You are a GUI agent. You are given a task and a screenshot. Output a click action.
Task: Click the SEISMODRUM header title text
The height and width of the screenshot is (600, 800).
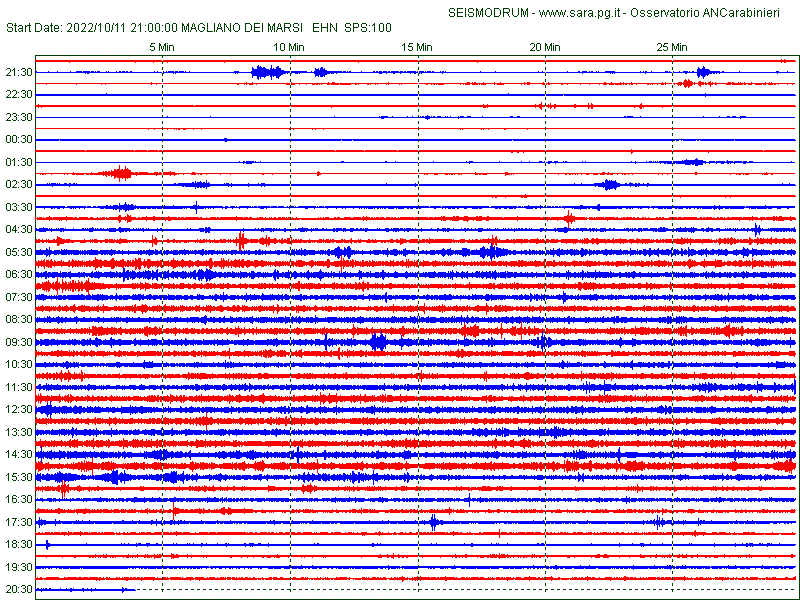pyautogui.click(x=614, y=13)
